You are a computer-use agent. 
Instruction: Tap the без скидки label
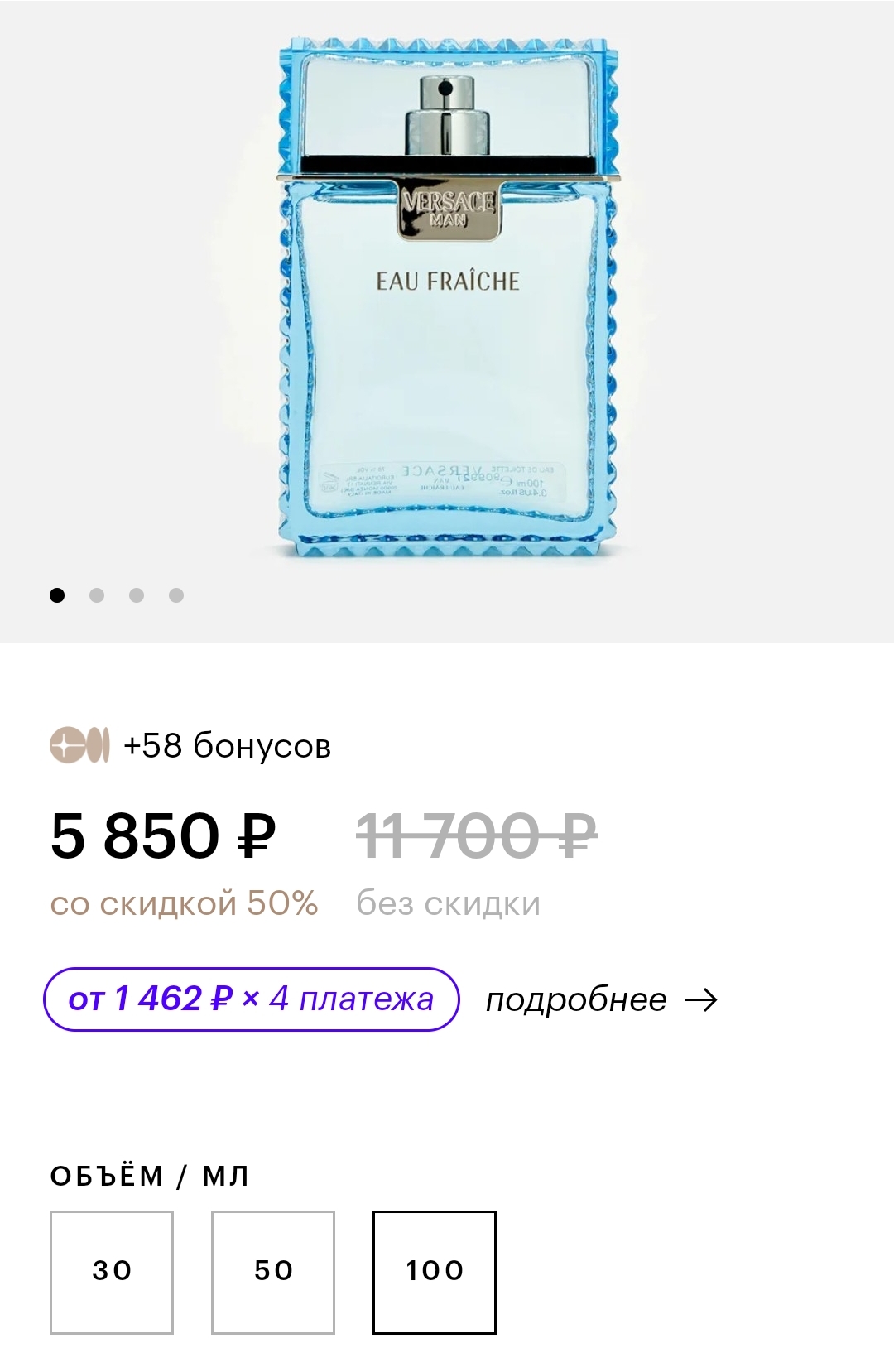(448, 903)
